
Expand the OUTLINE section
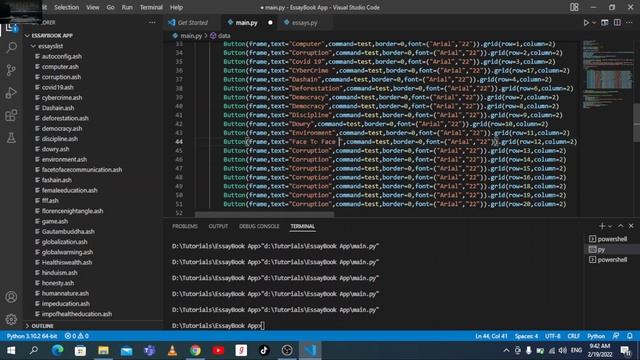pyautogui.click(x=42, y=326)
